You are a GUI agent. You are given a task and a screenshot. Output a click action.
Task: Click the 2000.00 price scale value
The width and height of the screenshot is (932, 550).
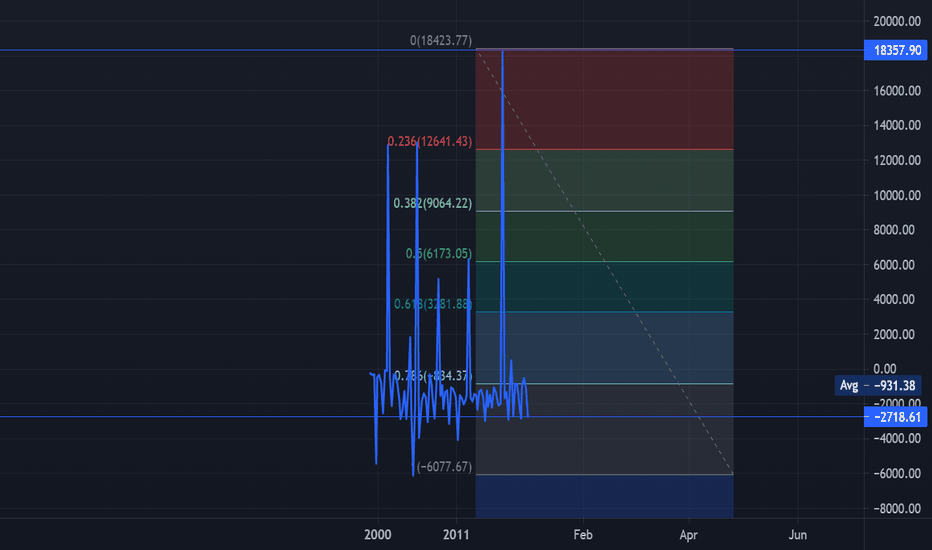click(894, 335)
